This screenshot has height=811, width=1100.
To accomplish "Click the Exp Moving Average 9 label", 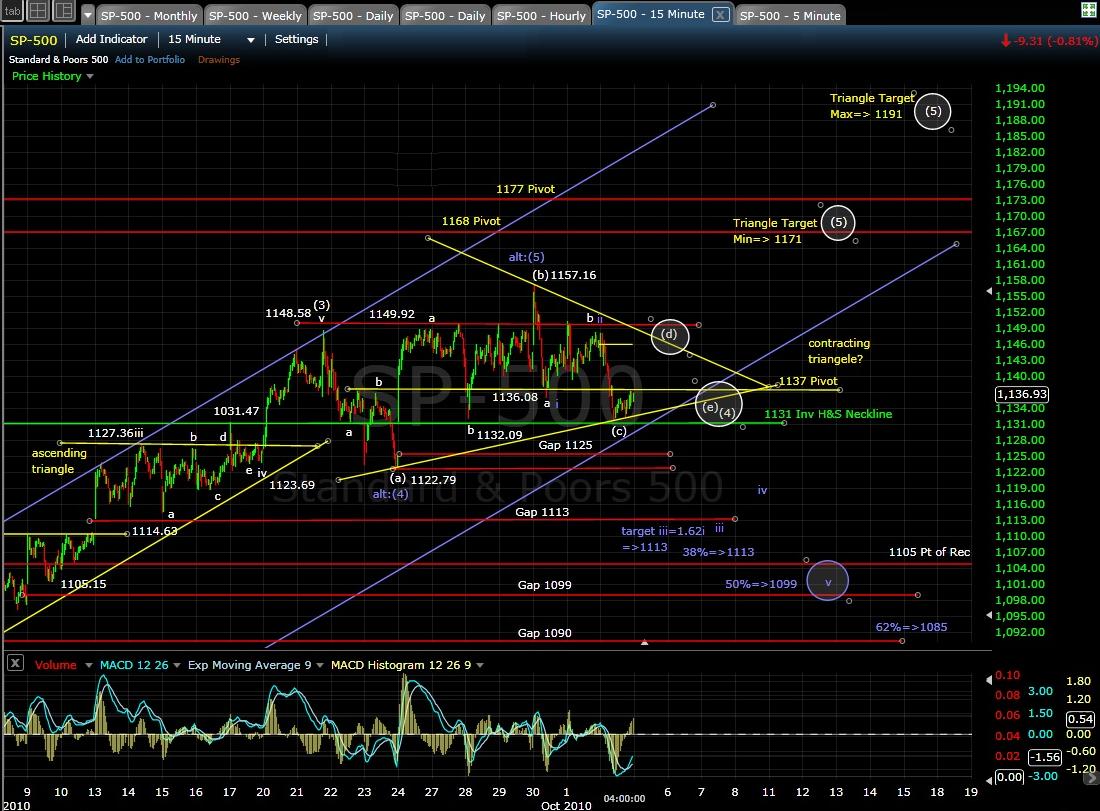I will [x=250, y=665].
